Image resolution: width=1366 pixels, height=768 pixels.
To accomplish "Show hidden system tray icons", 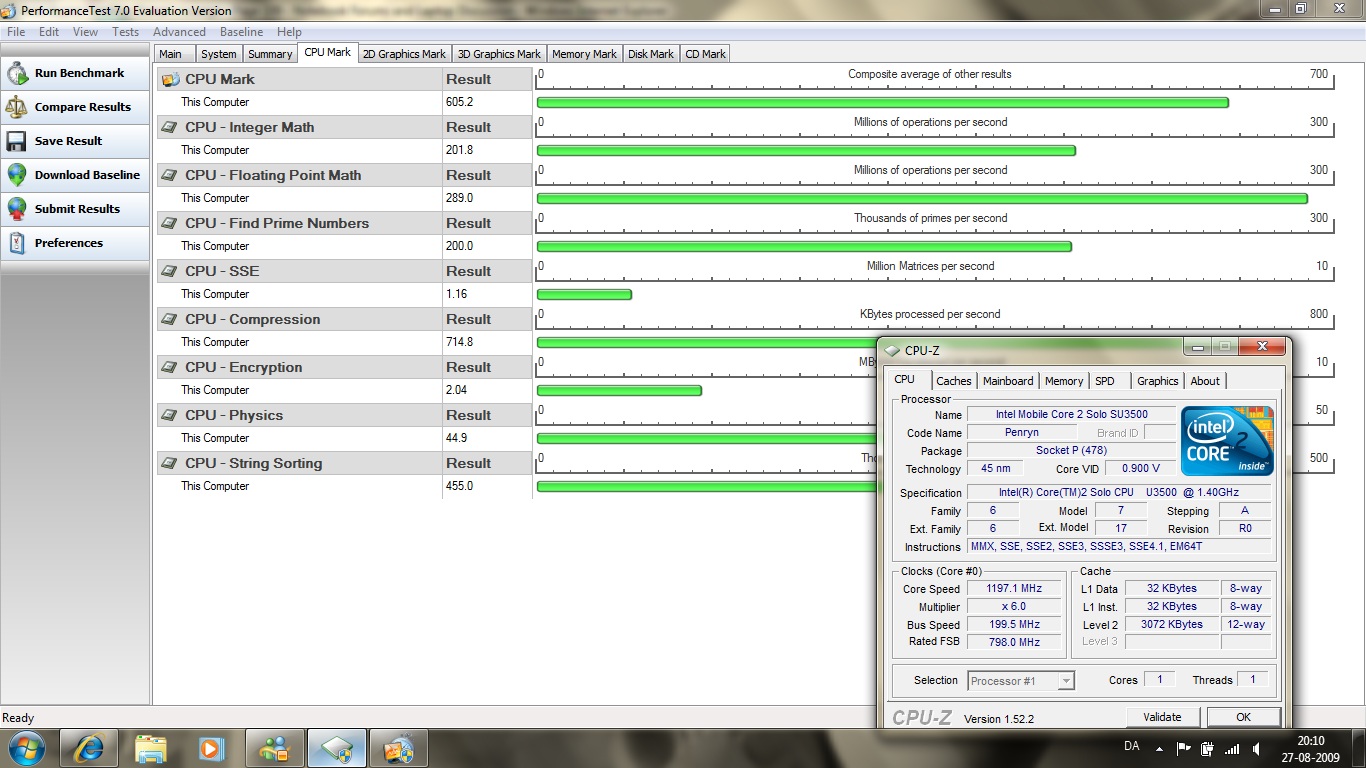I will pyautogui.click(x=1159, y=748).
